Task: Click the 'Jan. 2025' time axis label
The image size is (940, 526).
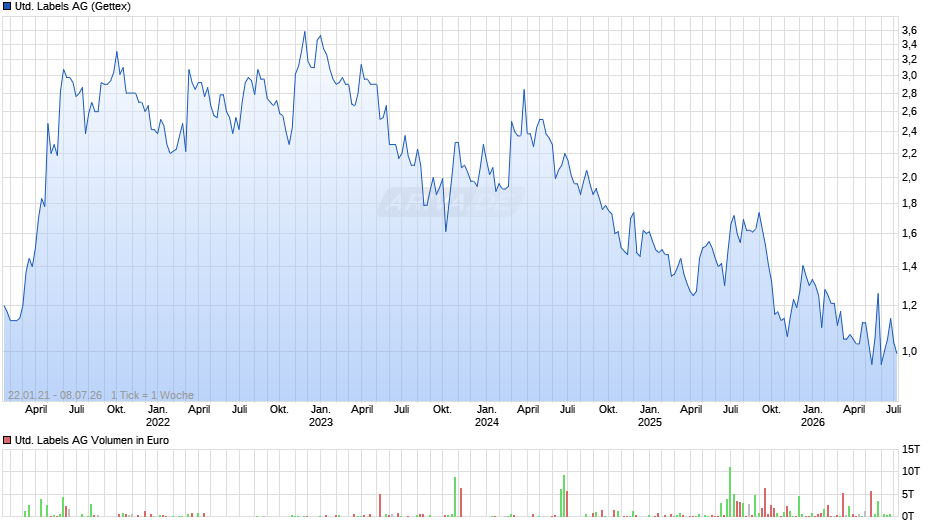Action: 649,416
